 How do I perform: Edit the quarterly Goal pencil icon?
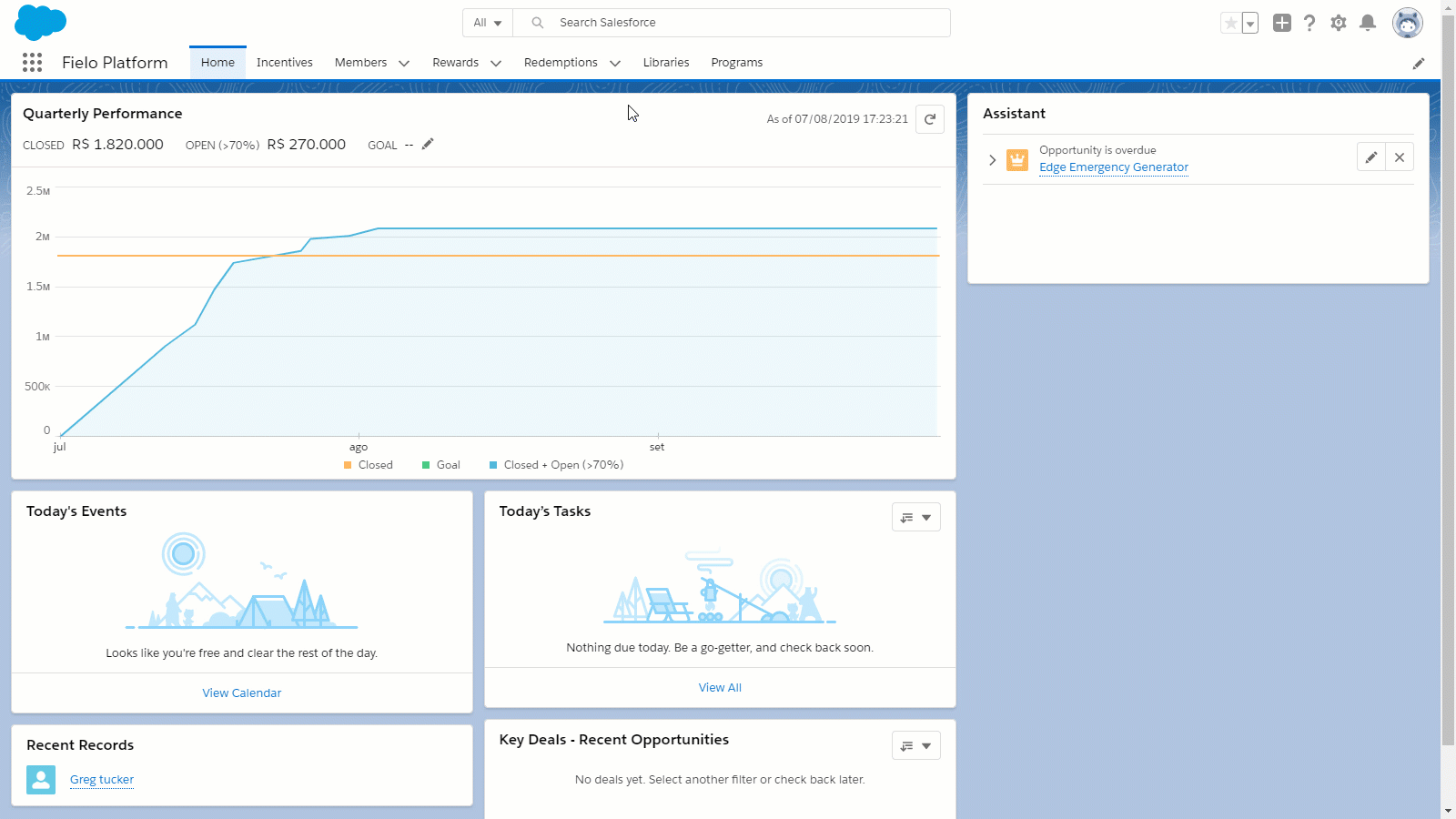[x=428, y=144]
